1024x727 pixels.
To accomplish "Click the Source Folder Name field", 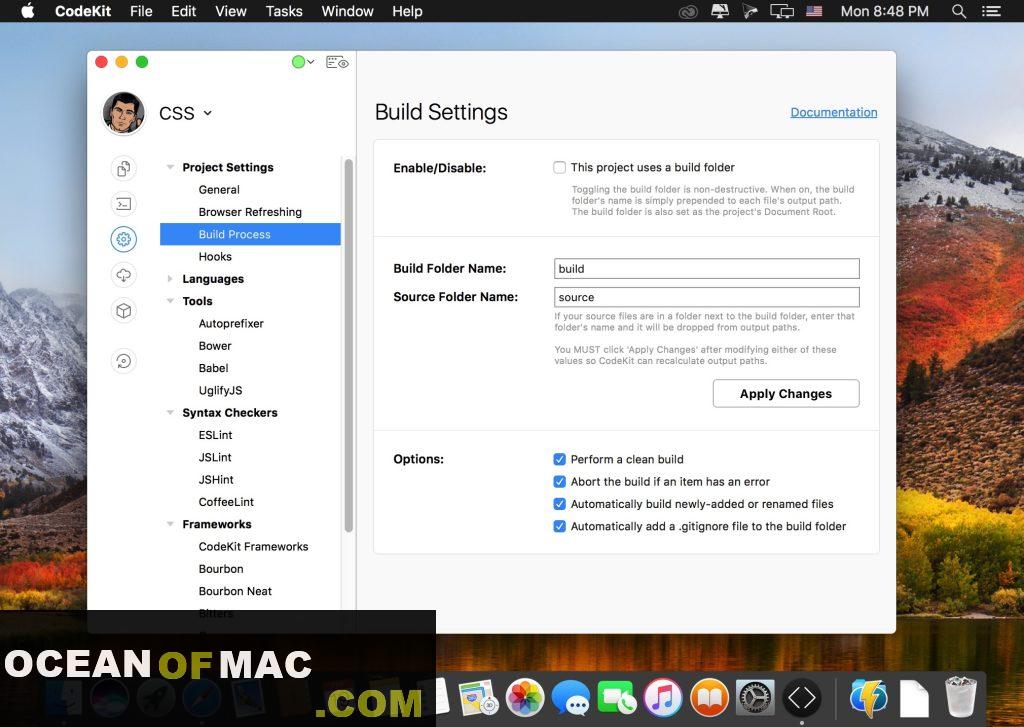I will (707, 297).
